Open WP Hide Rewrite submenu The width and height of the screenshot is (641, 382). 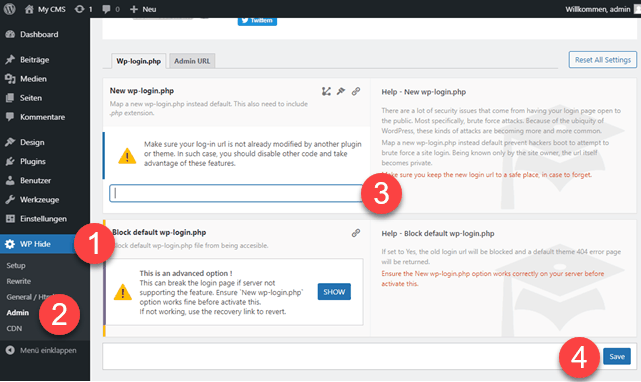[x=19, y=281]
